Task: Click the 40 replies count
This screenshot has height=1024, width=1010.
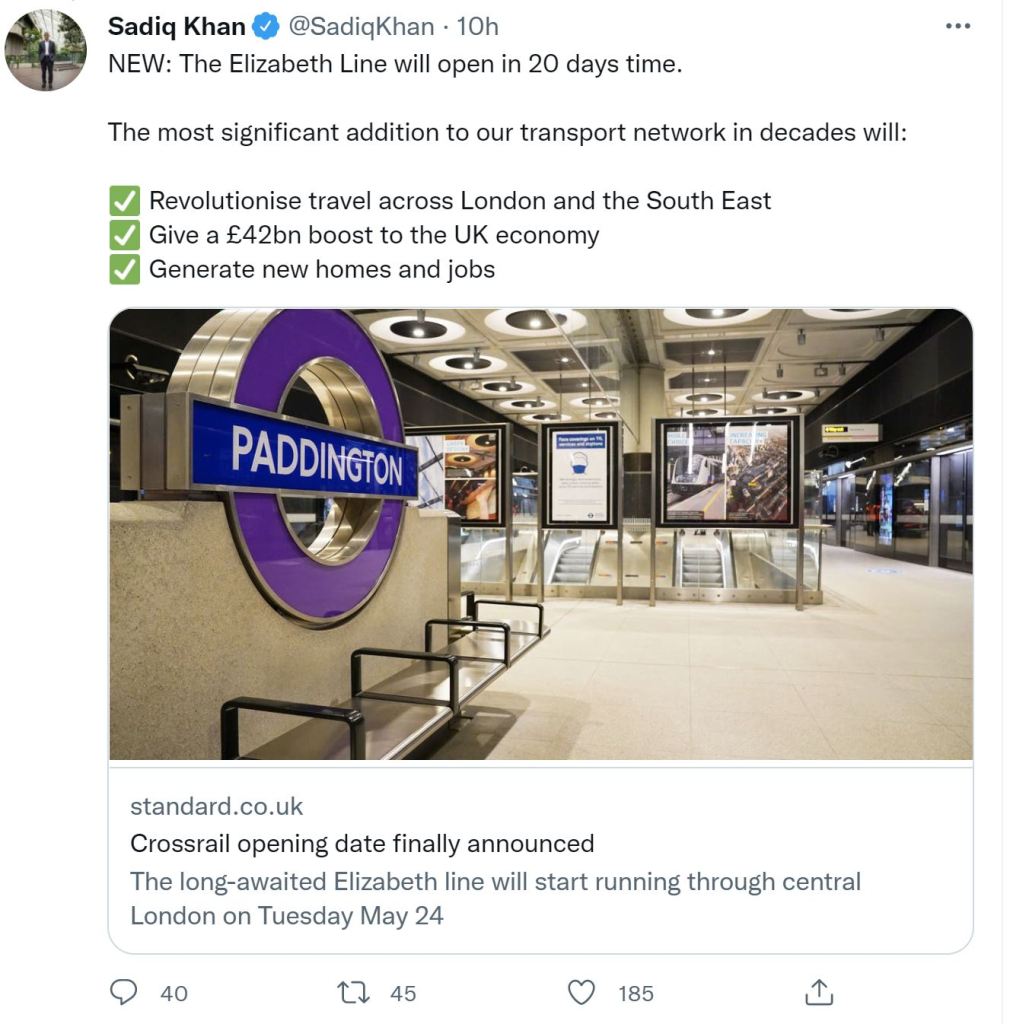Action: coord(174,993)
